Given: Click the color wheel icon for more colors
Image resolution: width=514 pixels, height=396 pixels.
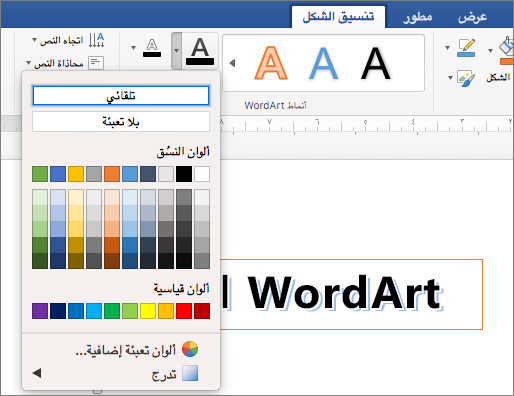Looking at the screenshot, I should tap(190, 349).
